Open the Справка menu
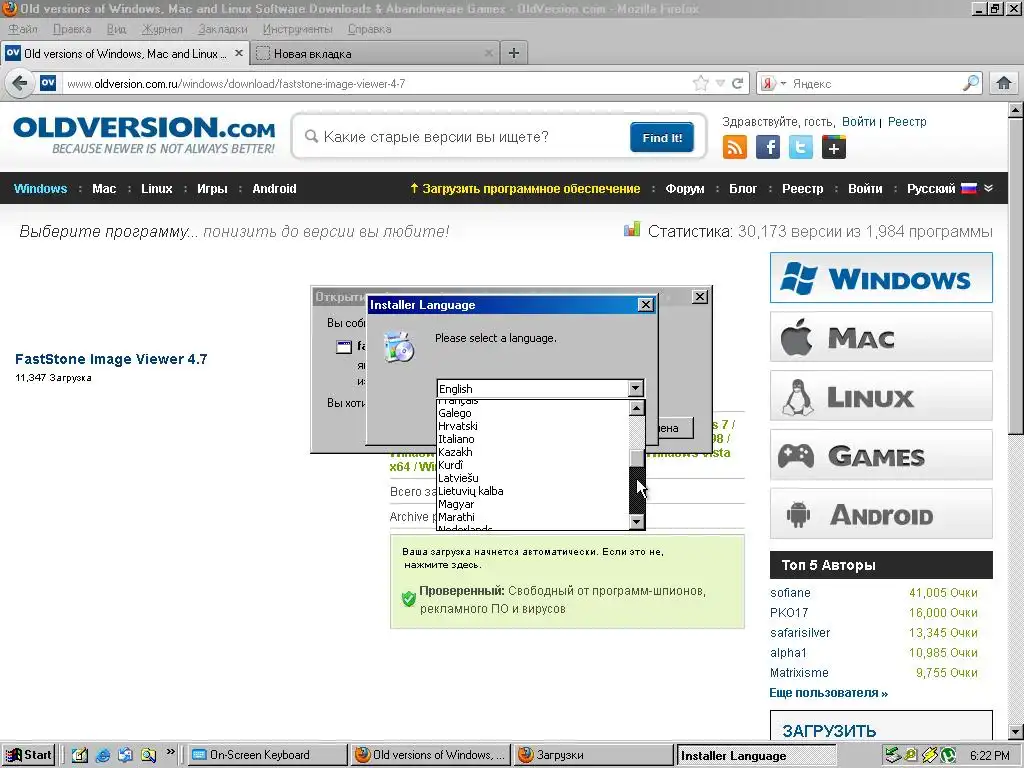The image size is (1024, 768). pyautogui.click(x=370, y=29)
